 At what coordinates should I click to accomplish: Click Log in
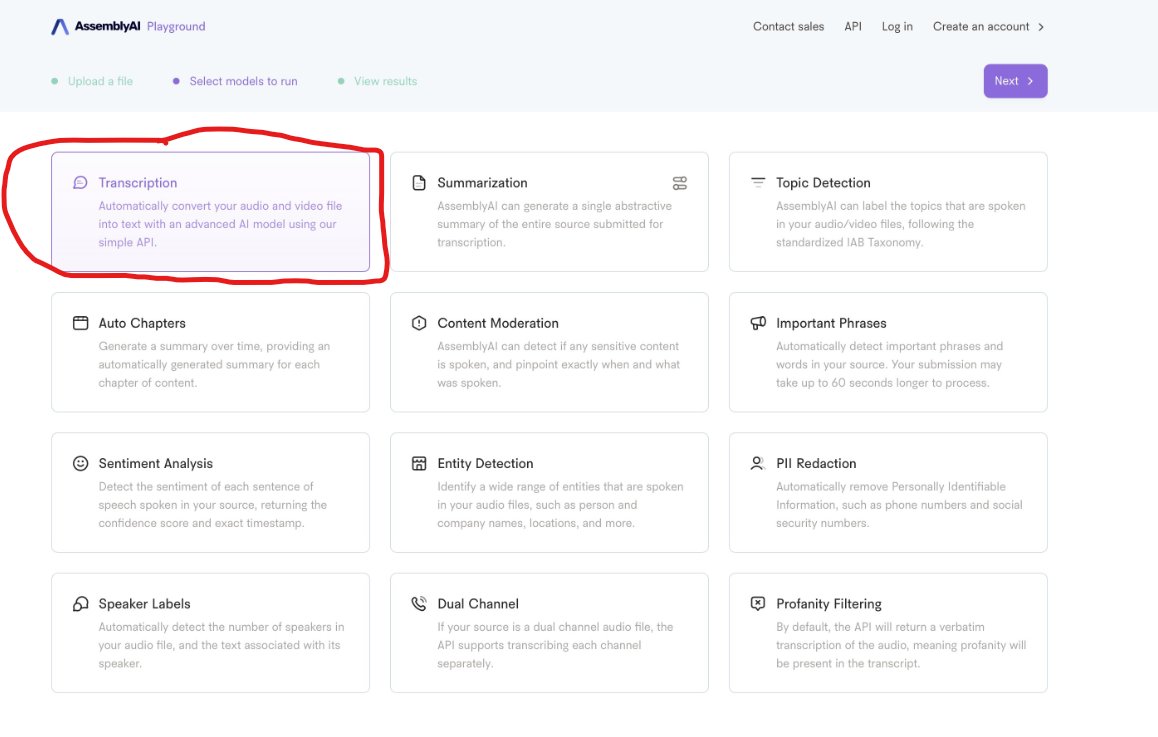(897, 27)
